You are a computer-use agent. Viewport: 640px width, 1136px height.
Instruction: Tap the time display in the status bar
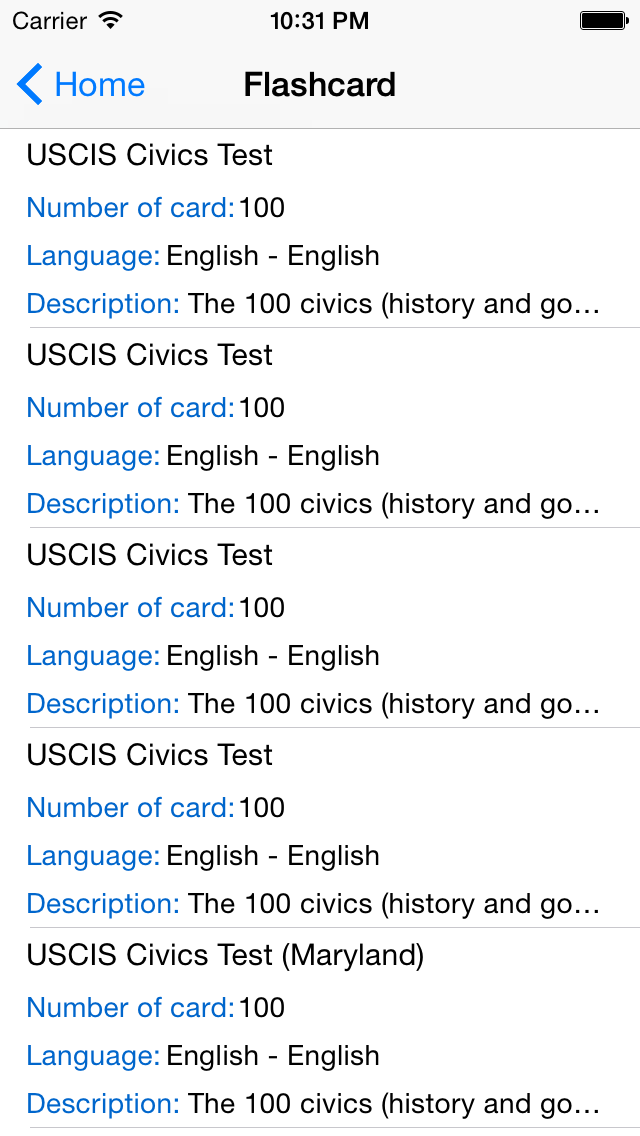319,20
